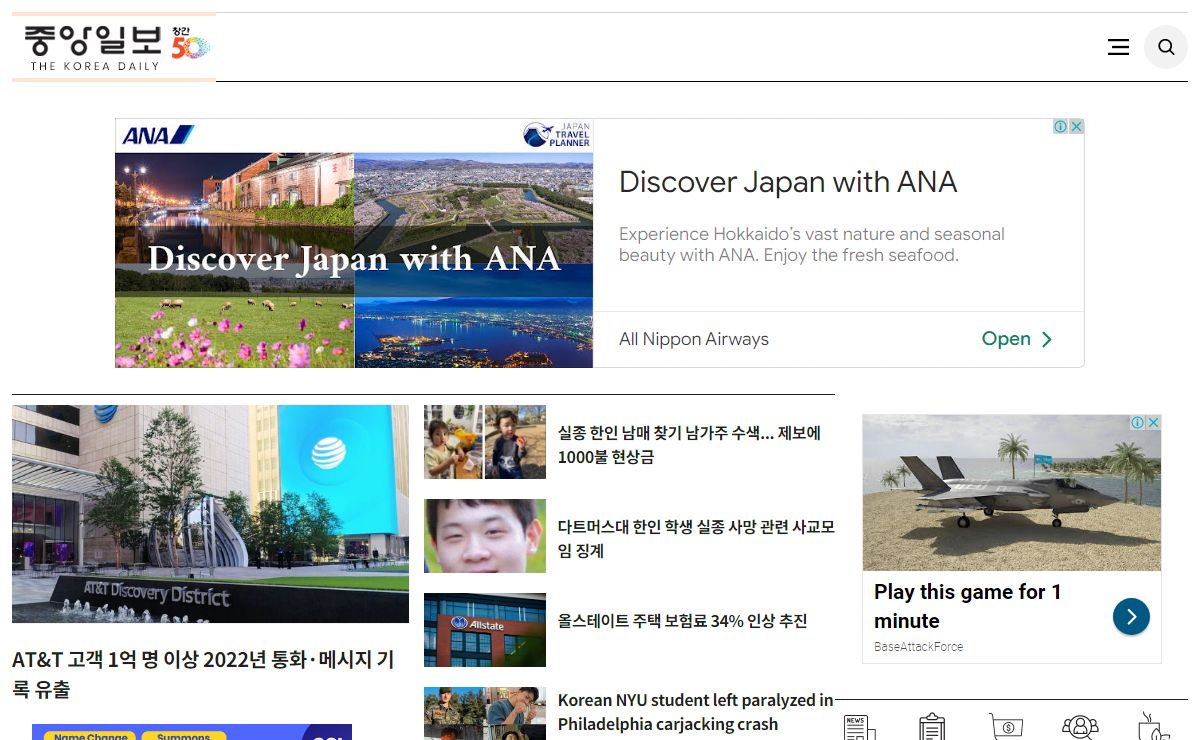Open AT&T Discovery District article photo
Screen dimensions: 1200x740
point(210,514)
